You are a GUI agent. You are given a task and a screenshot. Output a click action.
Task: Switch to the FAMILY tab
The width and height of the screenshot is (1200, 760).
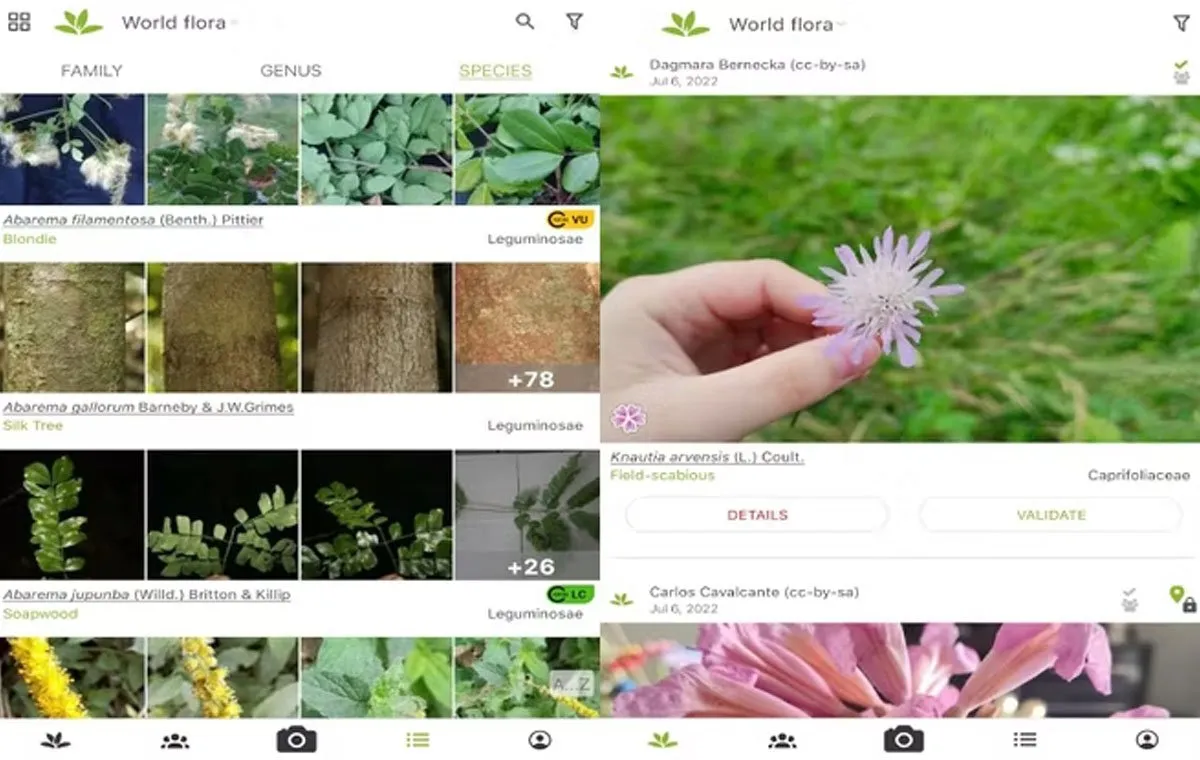click(91, 71)
